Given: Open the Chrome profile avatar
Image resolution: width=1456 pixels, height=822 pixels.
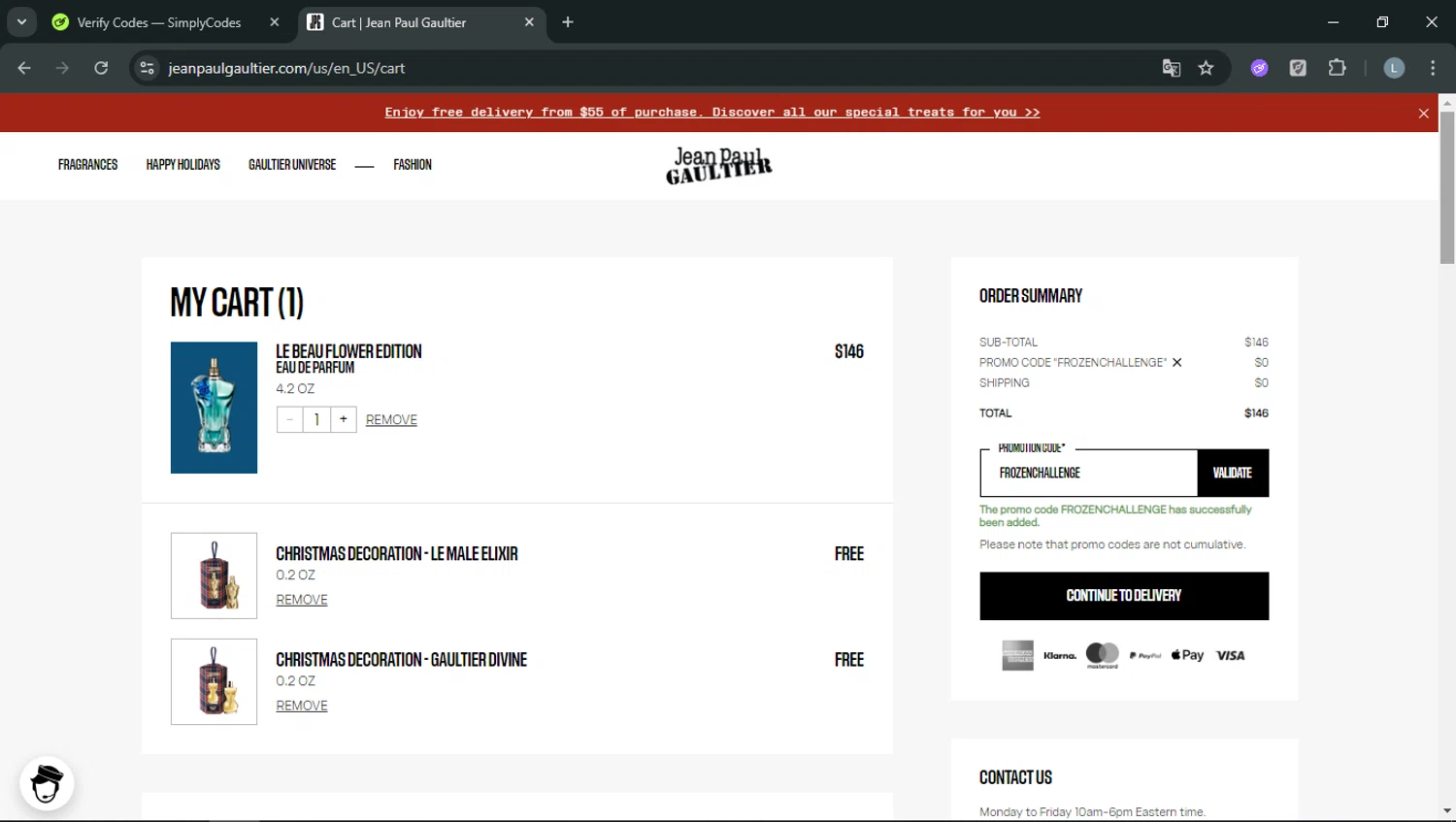Looking at the screenshot, I should (x=1394, y=68).
